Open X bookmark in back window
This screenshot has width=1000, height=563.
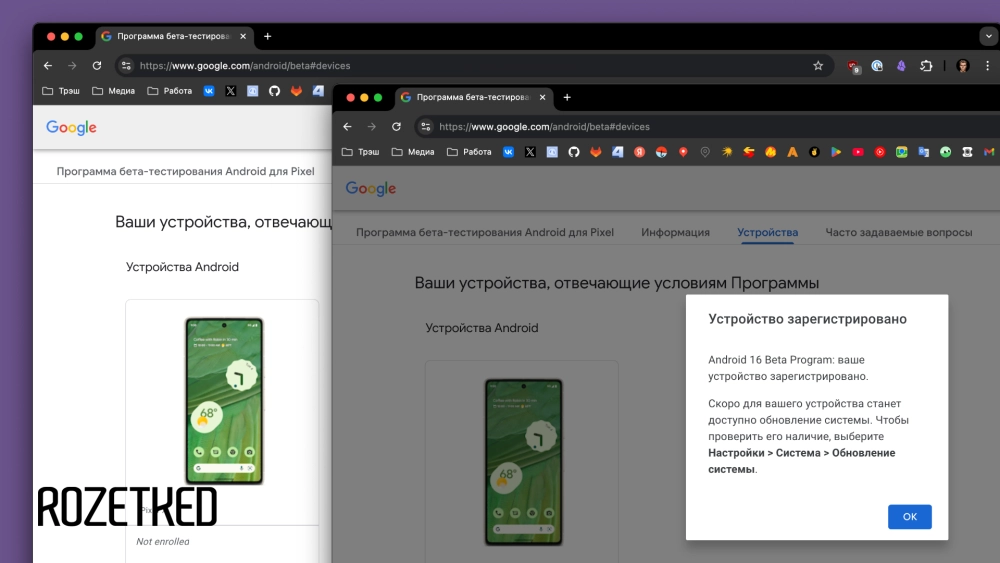(x=231, y=91)
